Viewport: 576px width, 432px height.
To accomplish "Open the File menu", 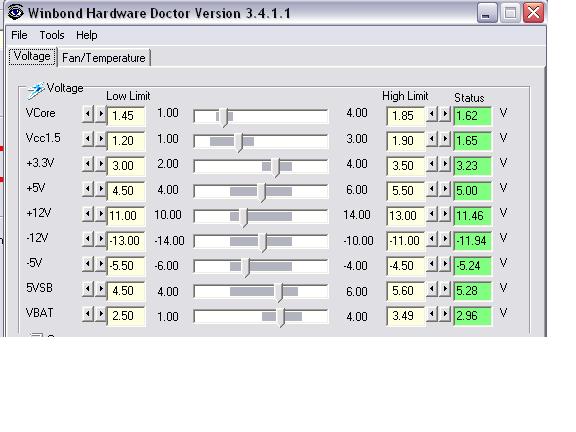I will [x=19, y=35].
